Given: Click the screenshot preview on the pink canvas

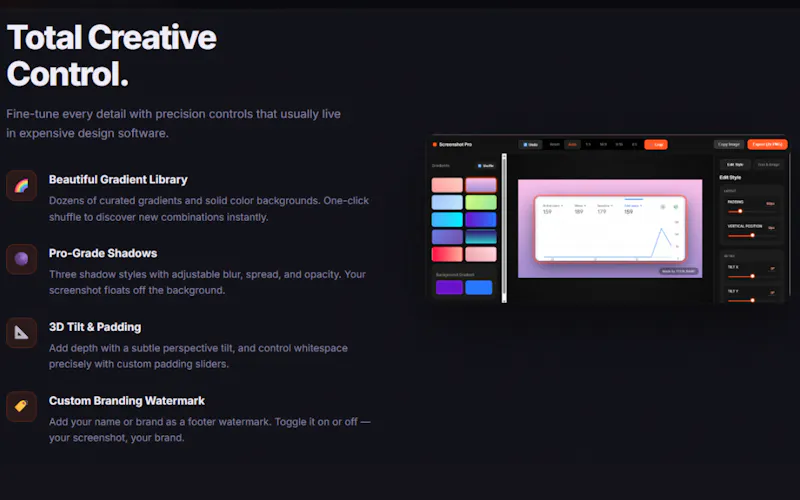Looking at the screenshot, I should [610, 229].
